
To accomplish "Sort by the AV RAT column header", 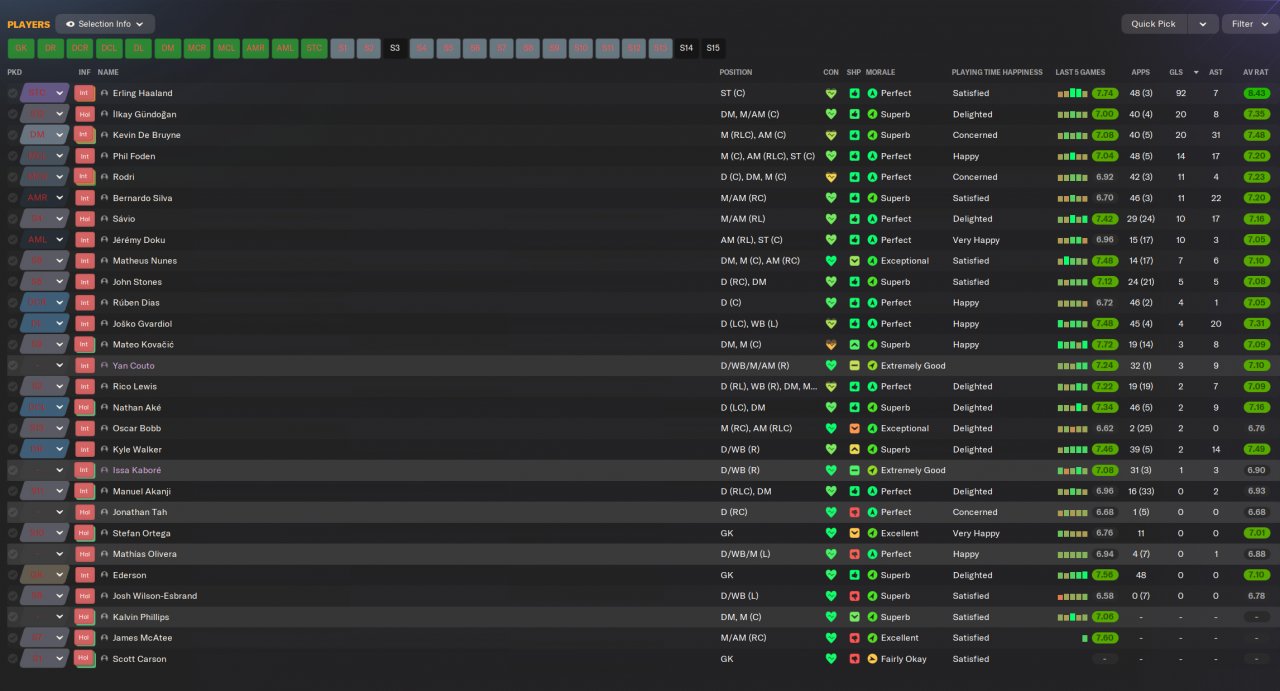I will click(x=1256, y=72).
